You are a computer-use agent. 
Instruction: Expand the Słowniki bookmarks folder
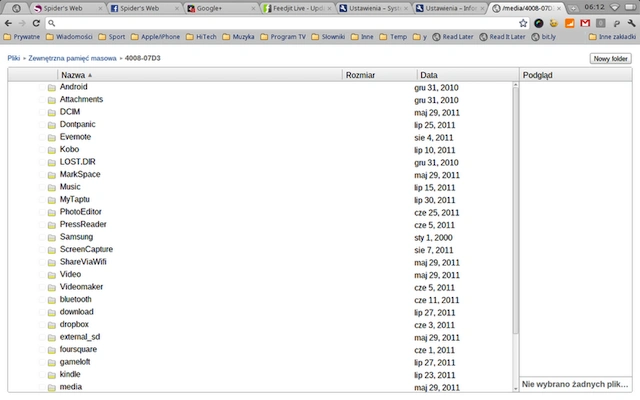point(328,37)
